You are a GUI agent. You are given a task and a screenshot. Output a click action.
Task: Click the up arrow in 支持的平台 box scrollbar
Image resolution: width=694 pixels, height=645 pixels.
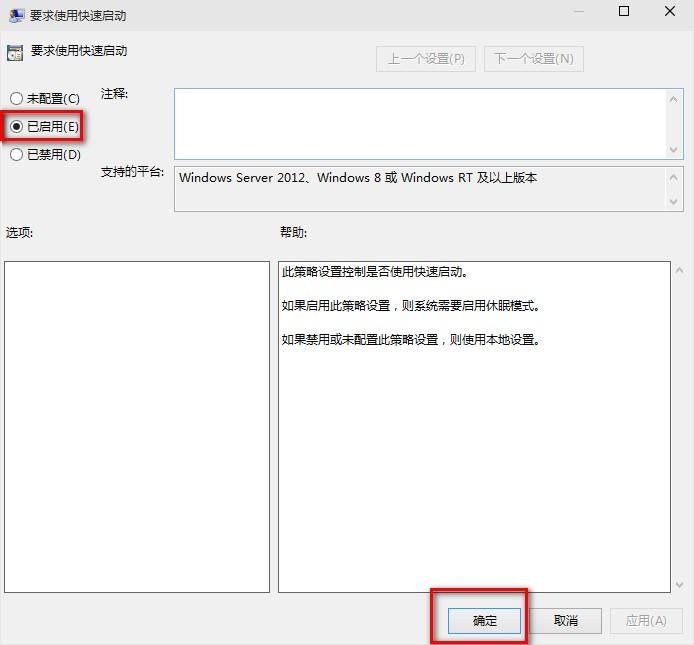click(x=674, y=178)
